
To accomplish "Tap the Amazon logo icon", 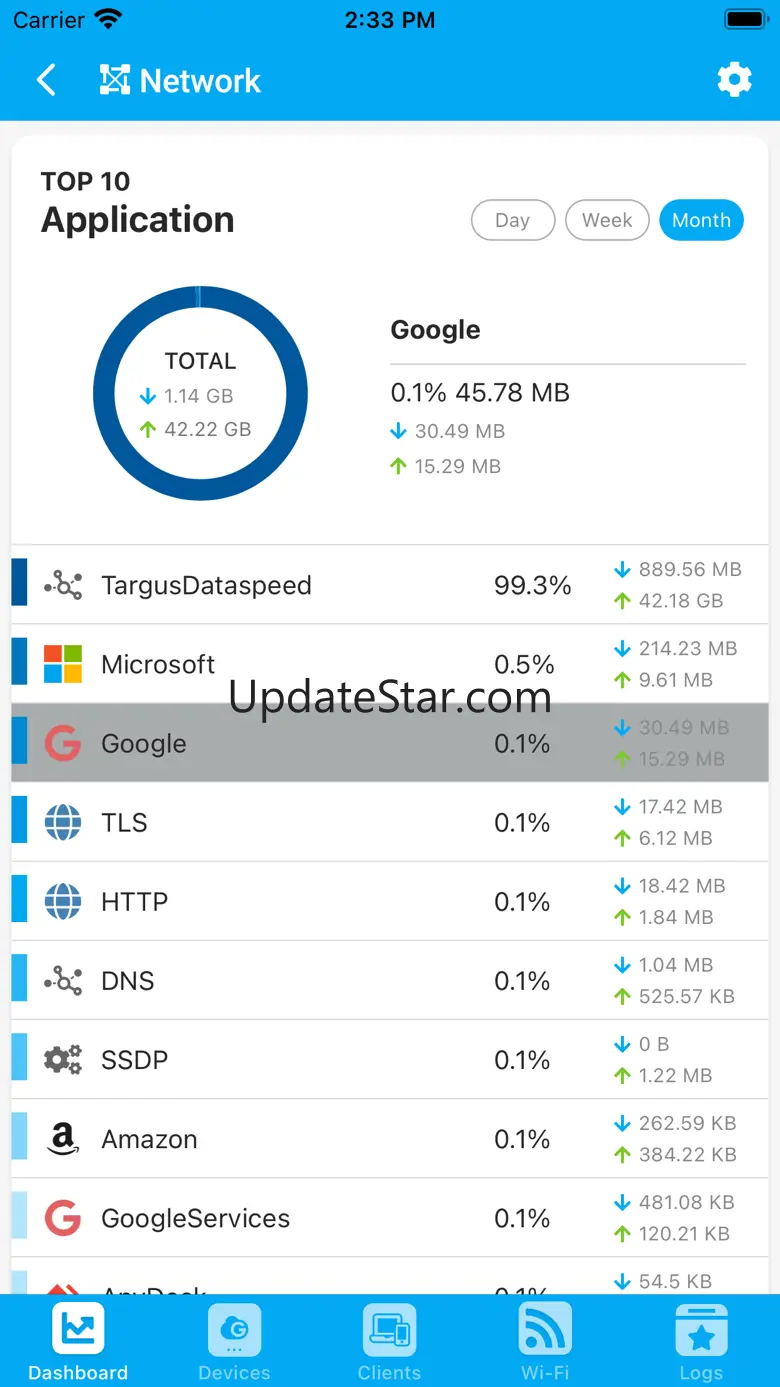I will [x=63, y=1139].
